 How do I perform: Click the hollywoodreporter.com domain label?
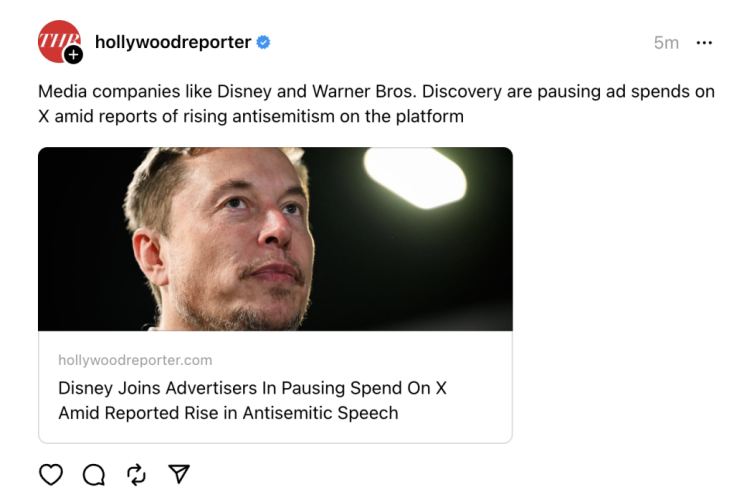[x=135, y=360]
